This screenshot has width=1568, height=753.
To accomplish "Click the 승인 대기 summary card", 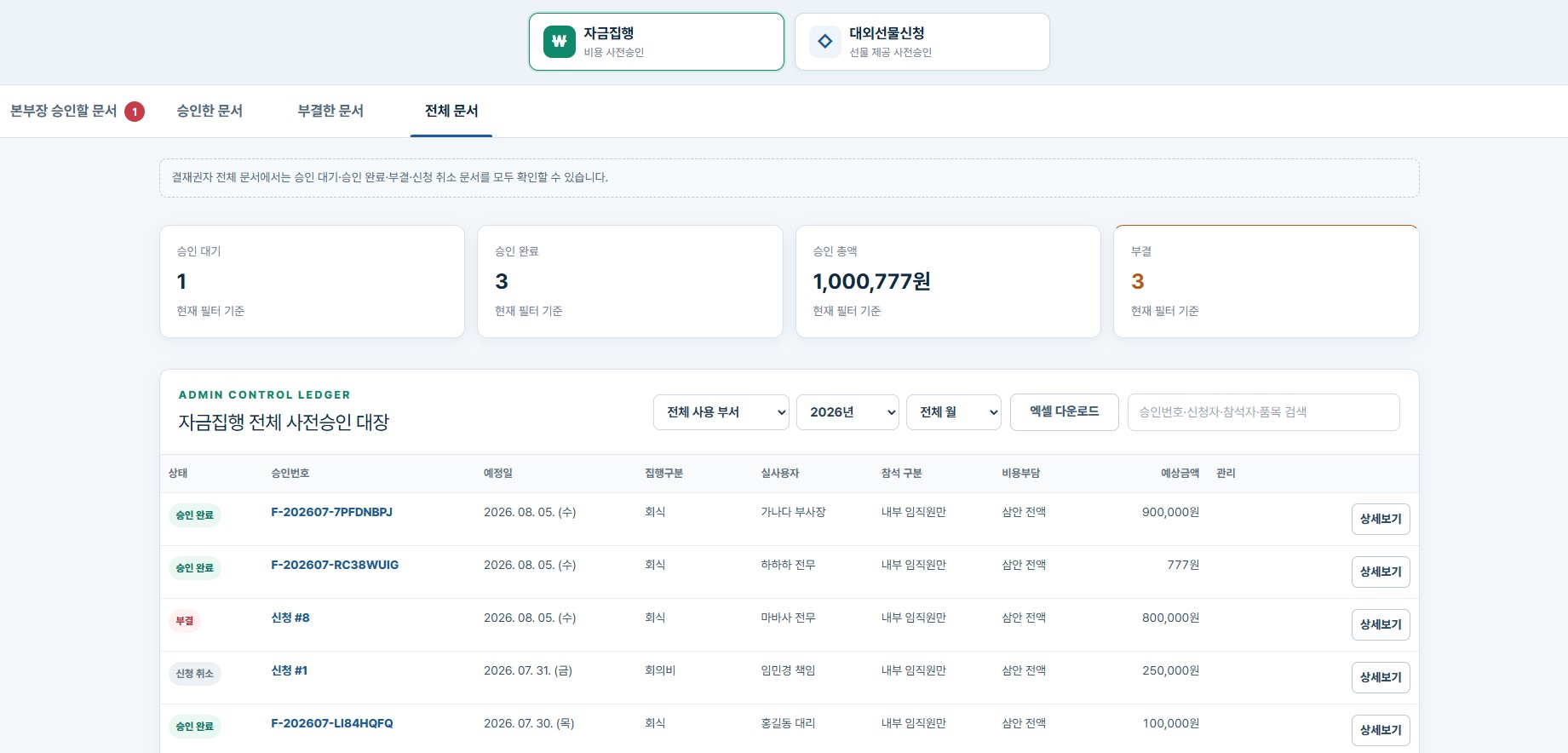I will (x=313, y=281).
